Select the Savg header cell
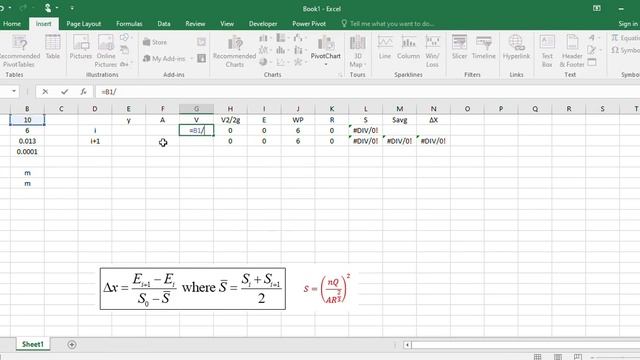 (x=400, y=120)
